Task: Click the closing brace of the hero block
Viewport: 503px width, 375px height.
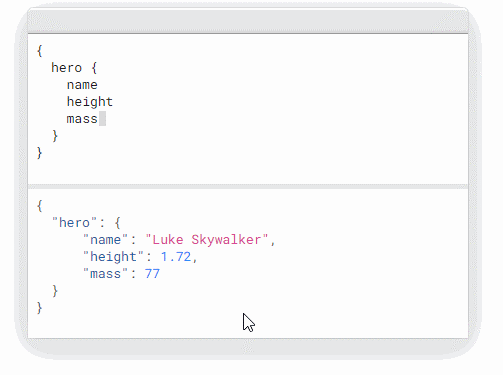Action: tap(55, 136)
